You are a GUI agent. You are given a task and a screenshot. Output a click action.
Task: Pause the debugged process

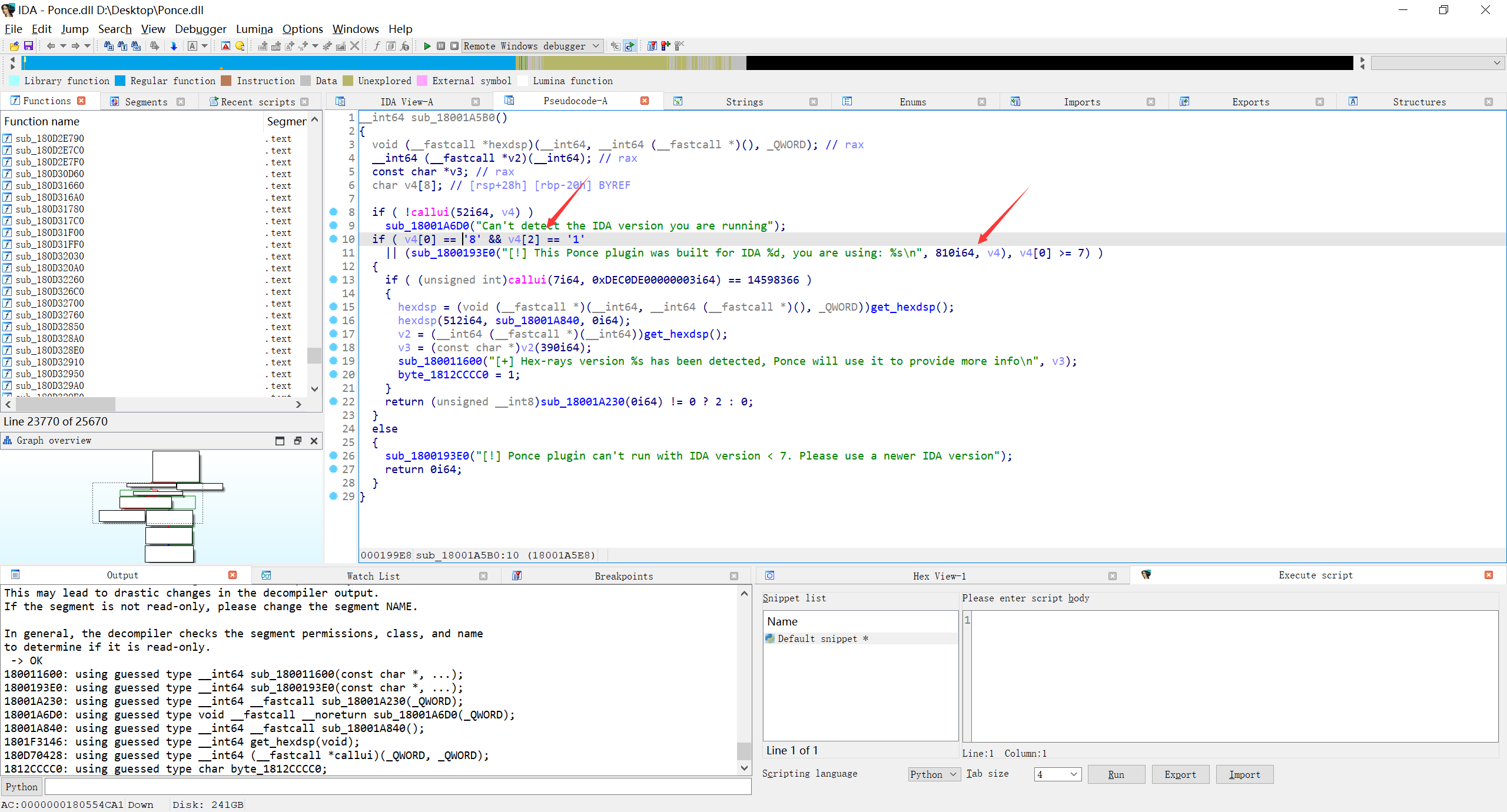[x=440, y=45]
